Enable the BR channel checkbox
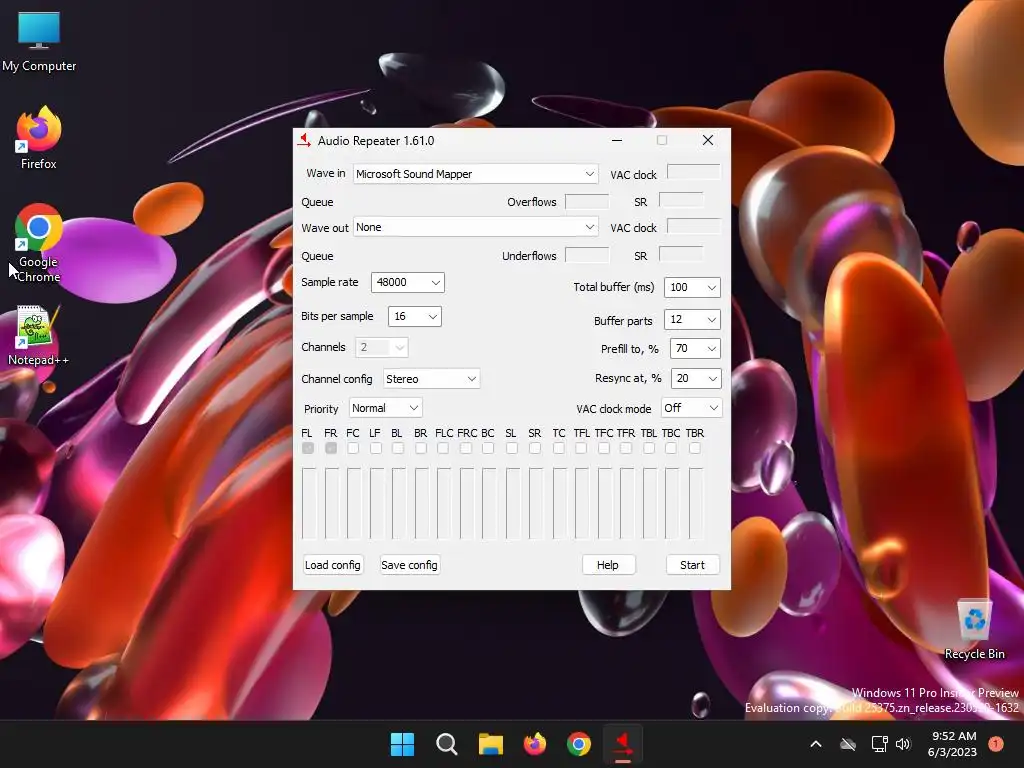 point(421,448)
